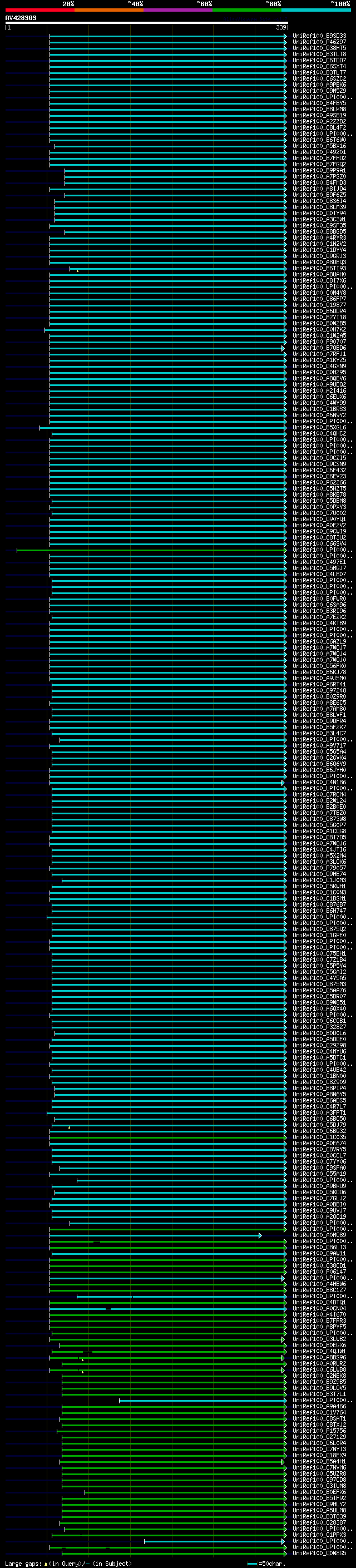Click UniRef100_Q8S6I4 hit
Screen dimensions: 356x1568
(319, 201)
